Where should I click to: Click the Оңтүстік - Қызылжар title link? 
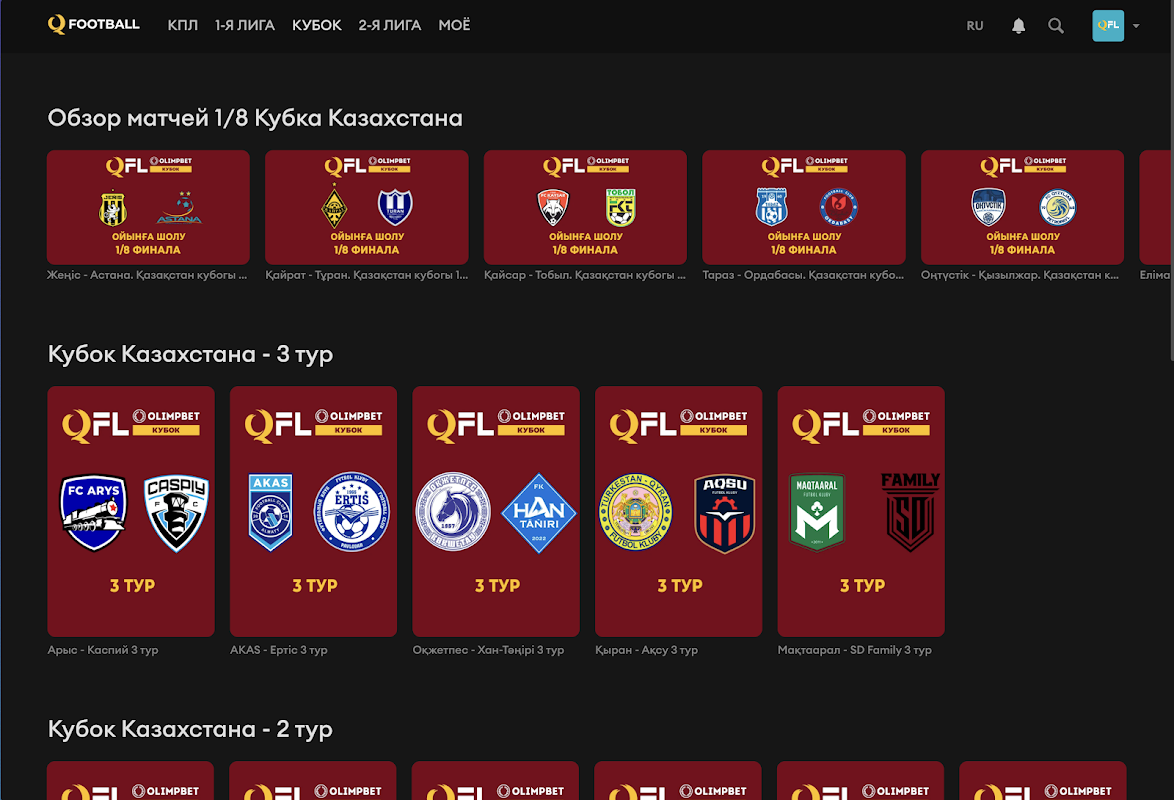point(1020,275)
